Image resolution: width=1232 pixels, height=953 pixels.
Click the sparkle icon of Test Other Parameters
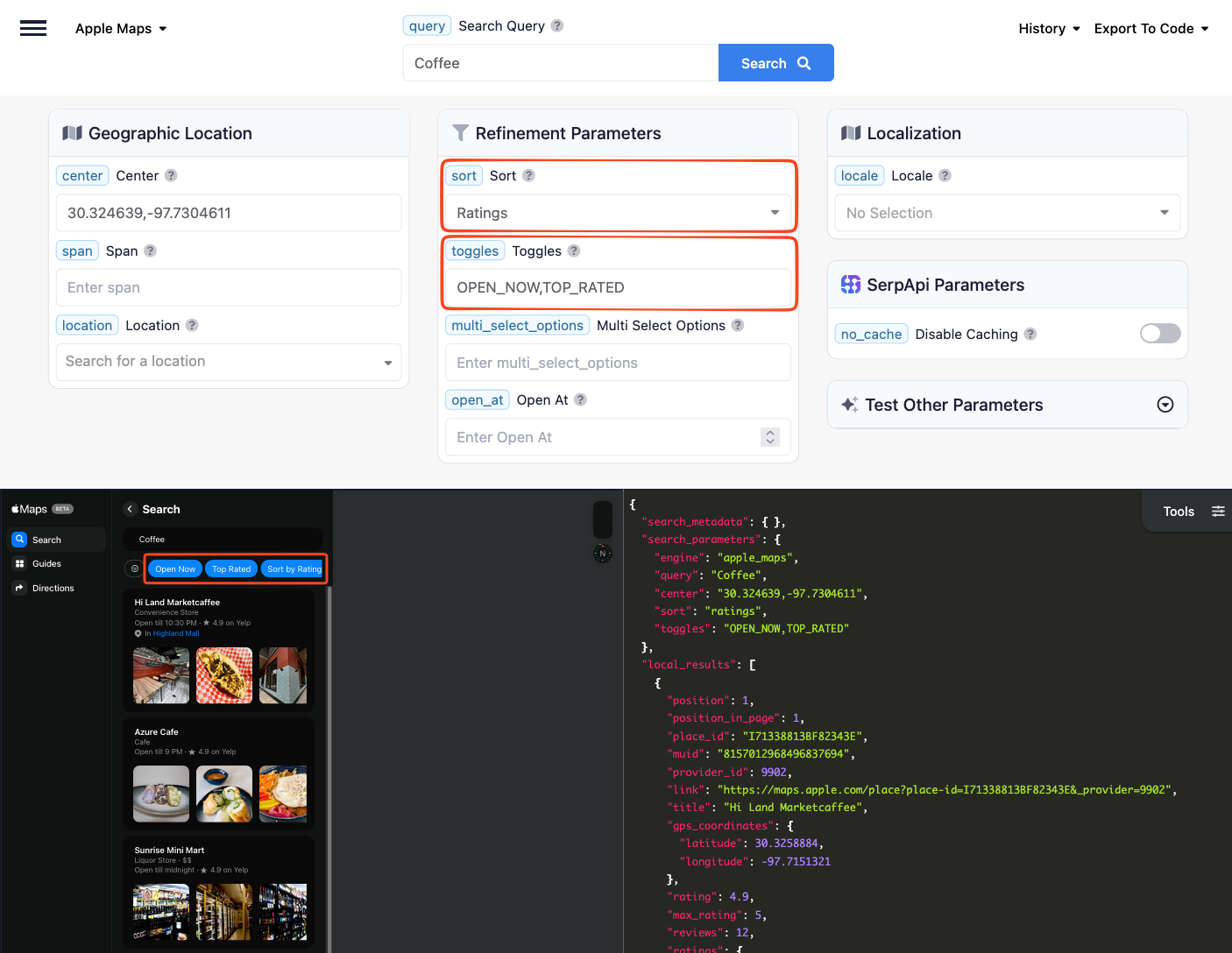(850, 405)
